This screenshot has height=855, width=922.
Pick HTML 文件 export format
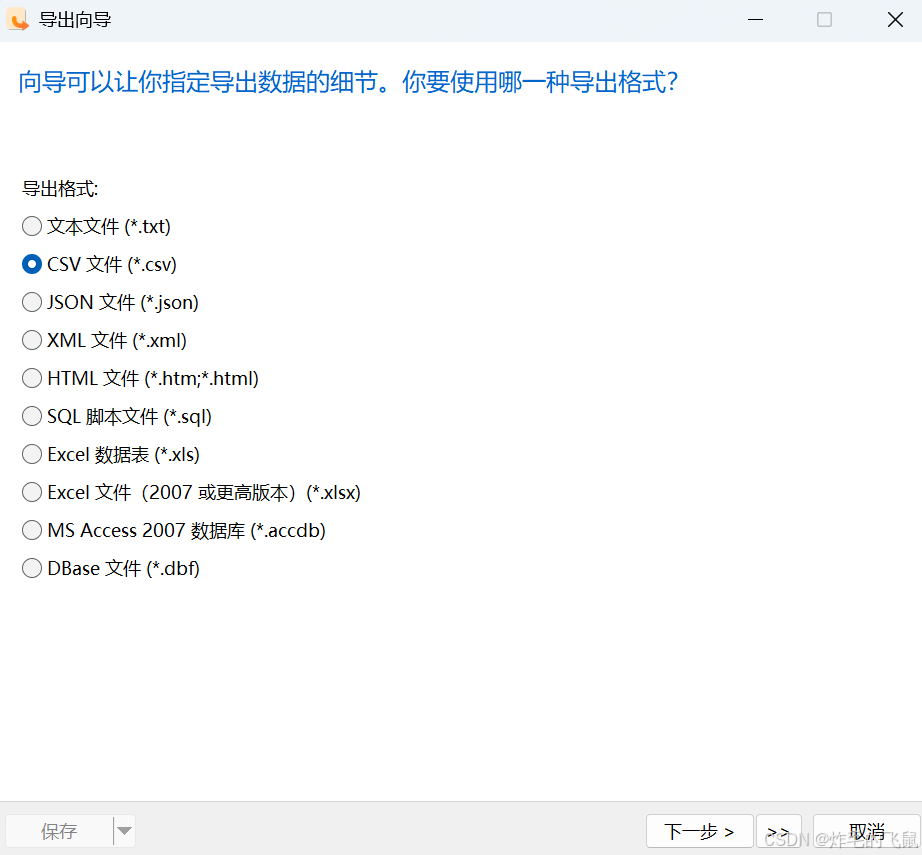[x=31, y=378]
